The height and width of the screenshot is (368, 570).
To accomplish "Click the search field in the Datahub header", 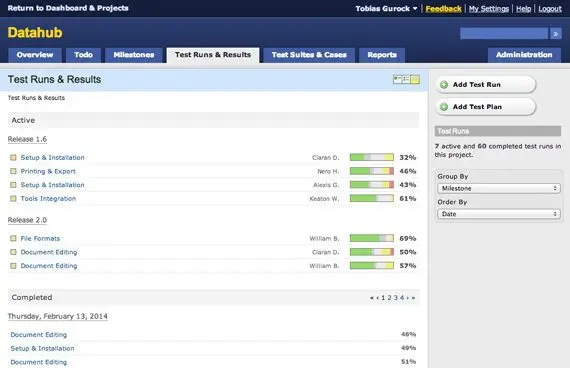I will point(504,34).
